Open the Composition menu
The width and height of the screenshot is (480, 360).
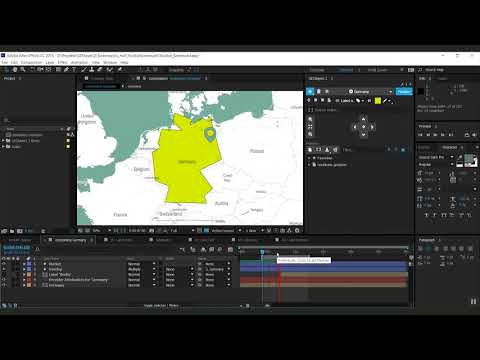[x=31, y=62]
